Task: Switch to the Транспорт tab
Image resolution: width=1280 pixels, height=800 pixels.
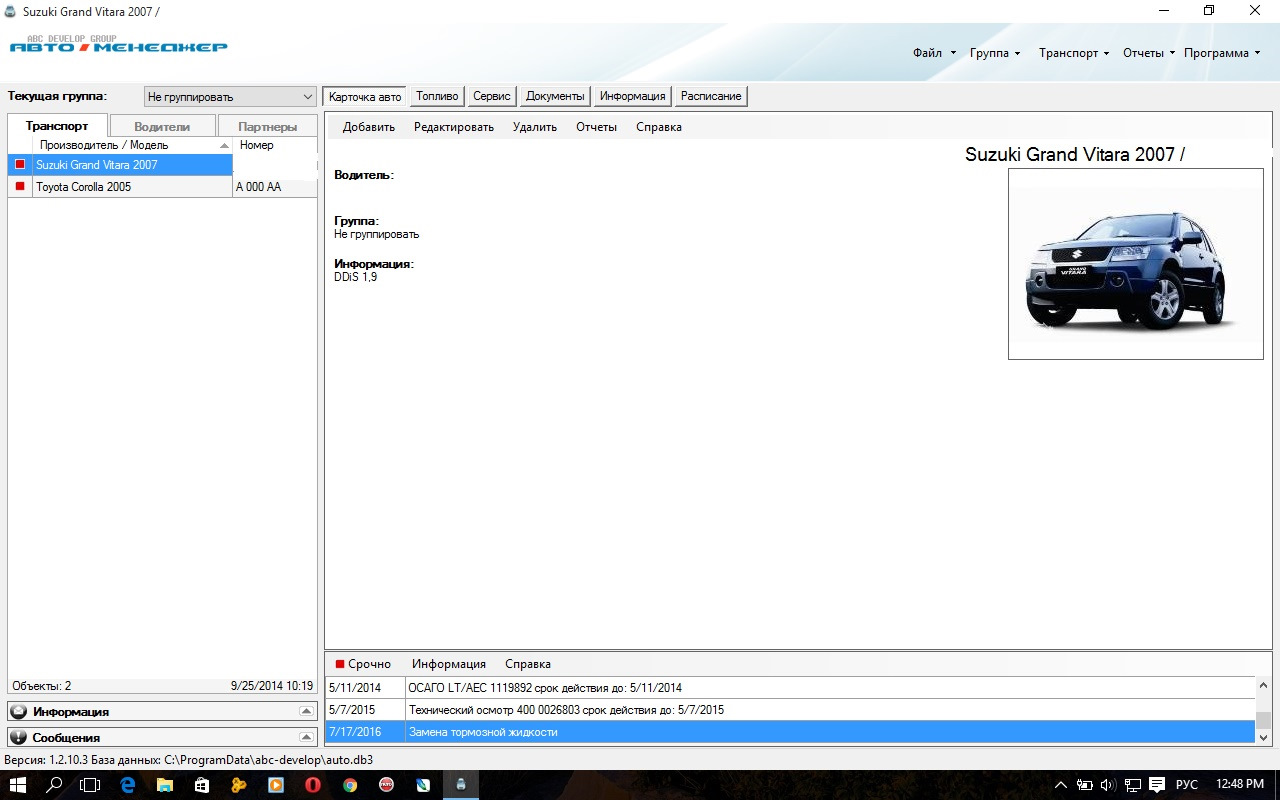Action: pyautogui.click(x=57, y=126)
